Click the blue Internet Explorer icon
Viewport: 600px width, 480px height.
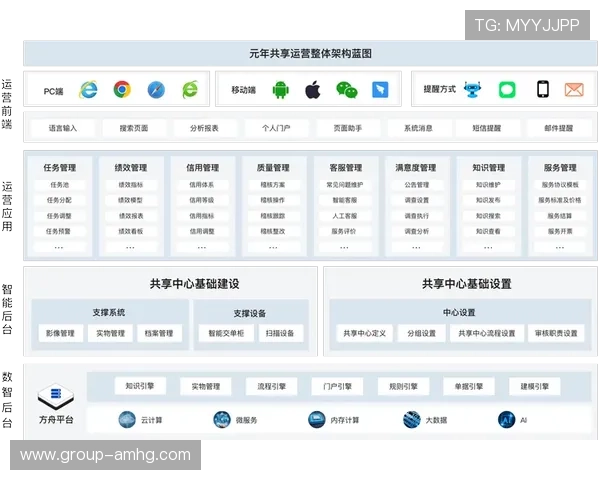(88, 90)
